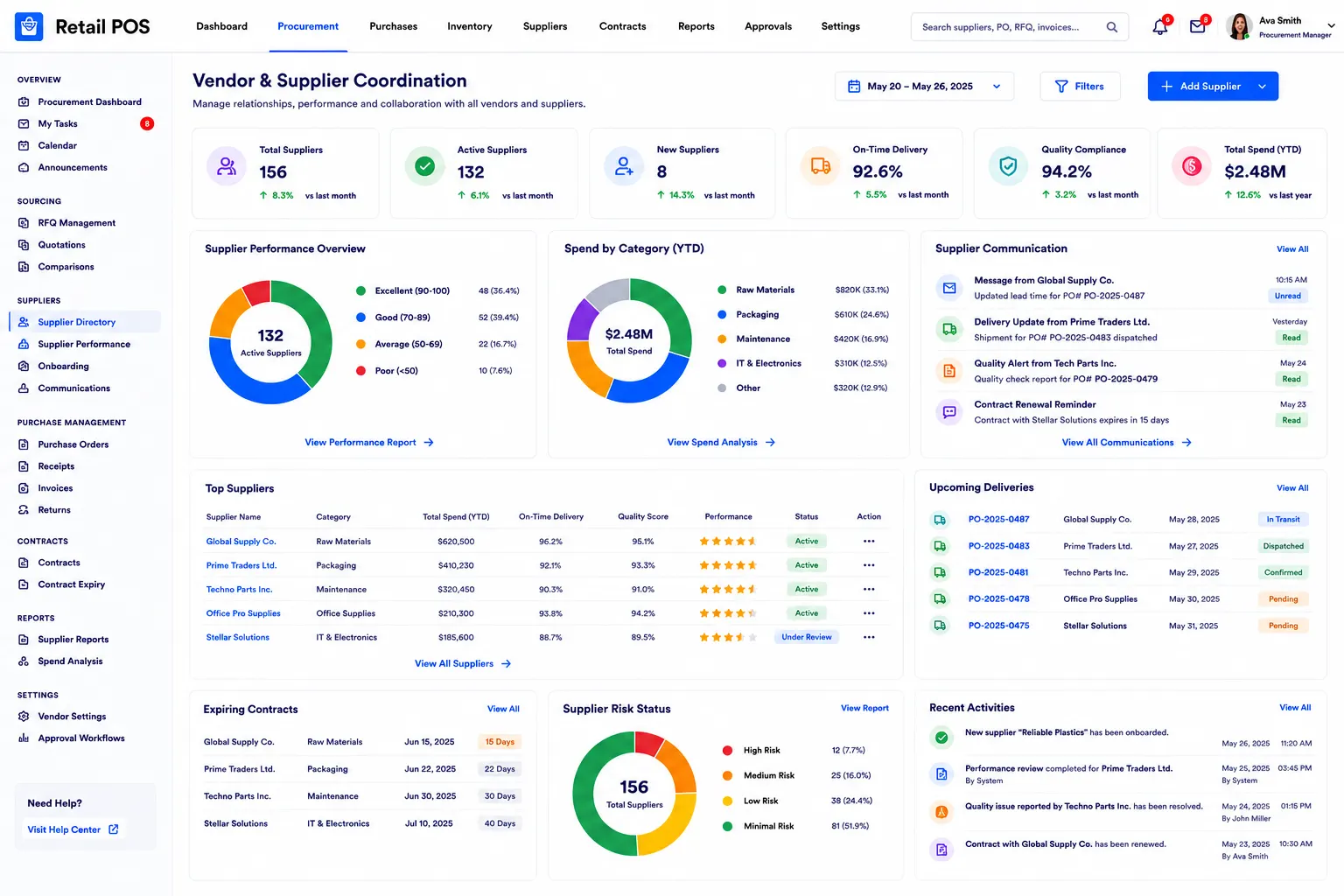Open the action menu for Global Supply Co.
1344x896 pixels.
point(869,542)
